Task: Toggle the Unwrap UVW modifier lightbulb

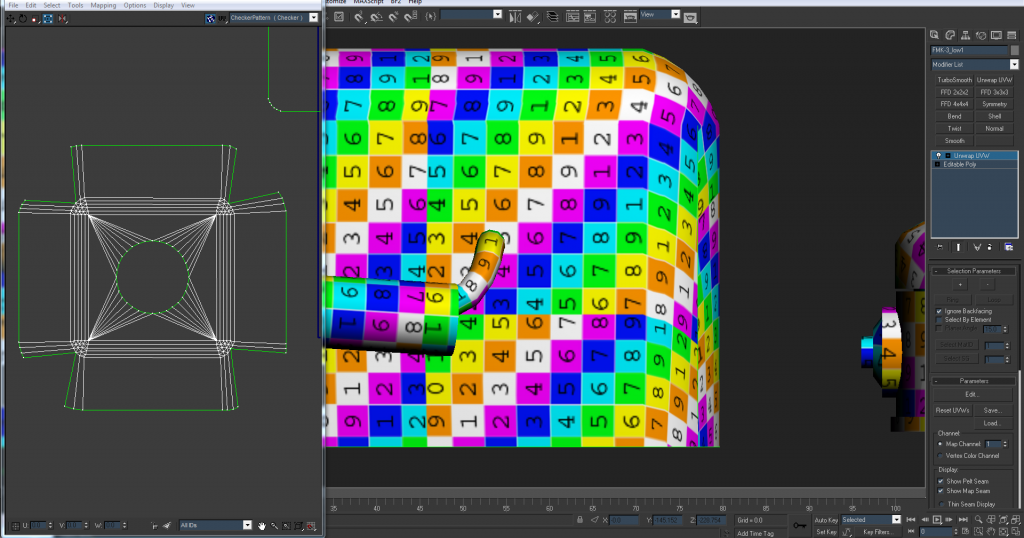Action: [x=937, y=156]
